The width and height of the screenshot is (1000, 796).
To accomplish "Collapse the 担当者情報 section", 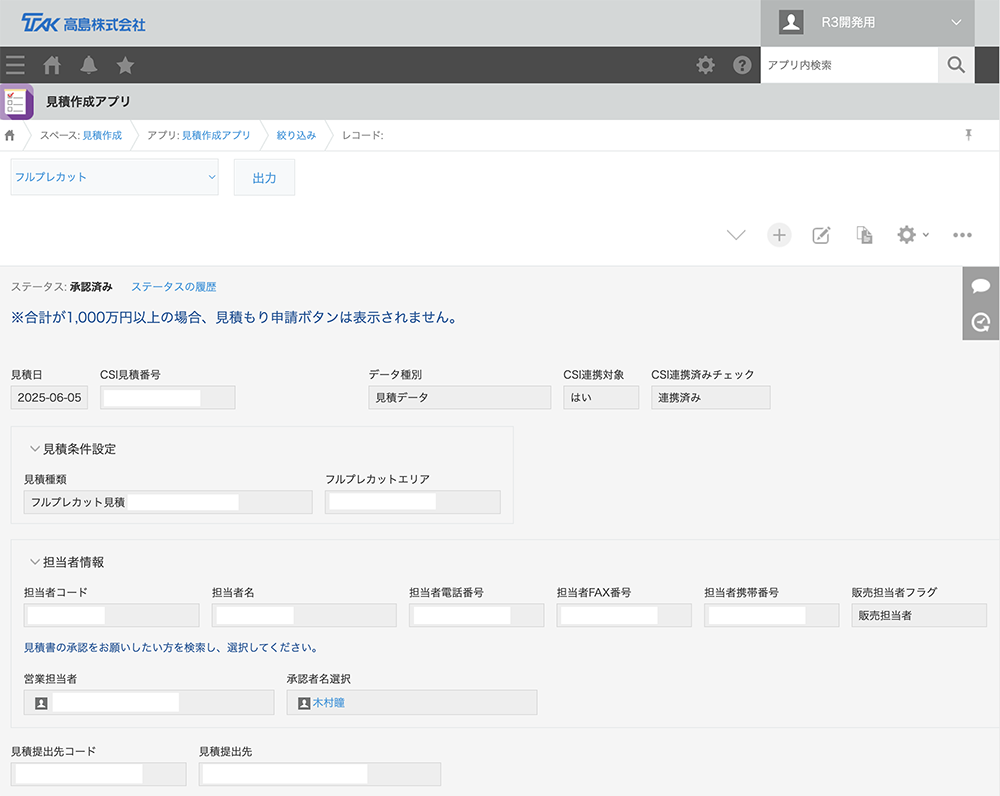I will point(34,562).
